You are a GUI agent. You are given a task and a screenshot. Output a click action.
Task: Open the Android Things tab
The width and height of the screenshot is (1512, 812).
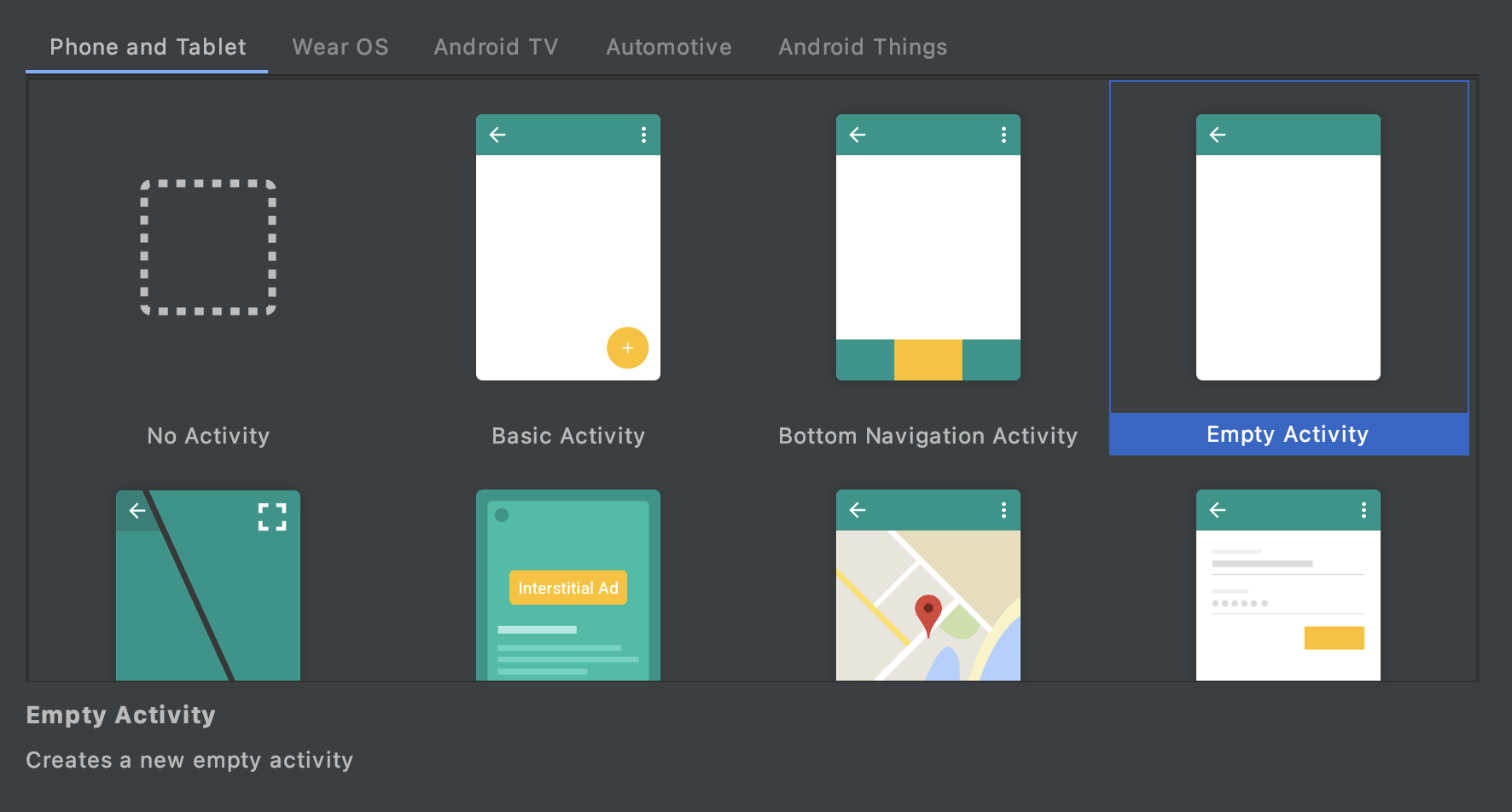[863, 47]
